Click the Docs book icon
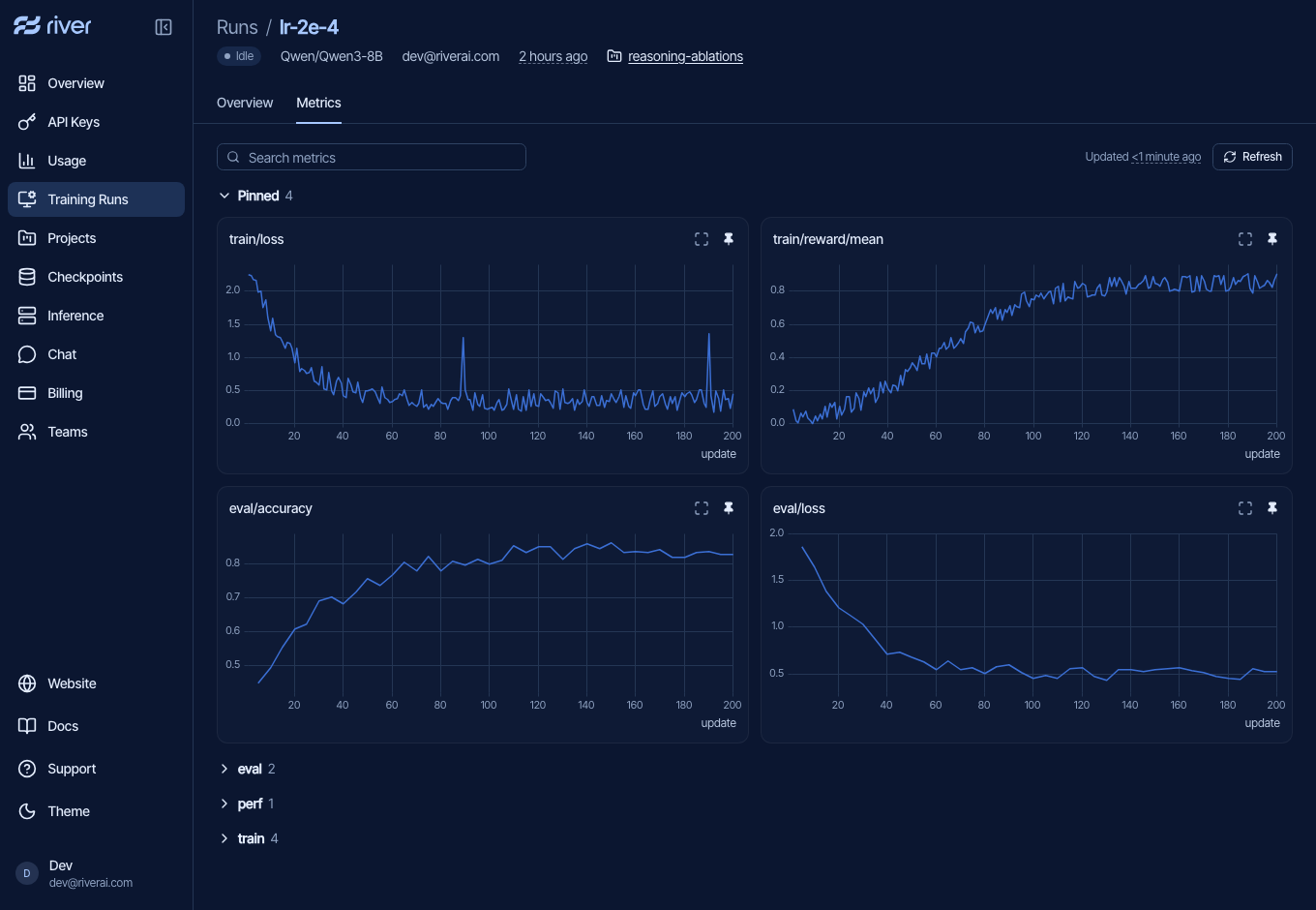The width and height of the screenshot is (1316, 910). (27, 726)
